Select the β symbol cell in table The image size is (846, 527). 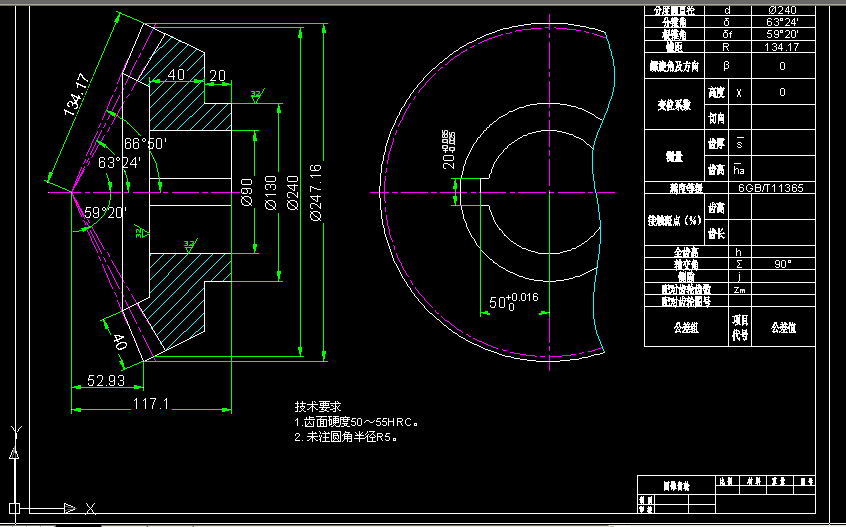[x=727, y=66]
